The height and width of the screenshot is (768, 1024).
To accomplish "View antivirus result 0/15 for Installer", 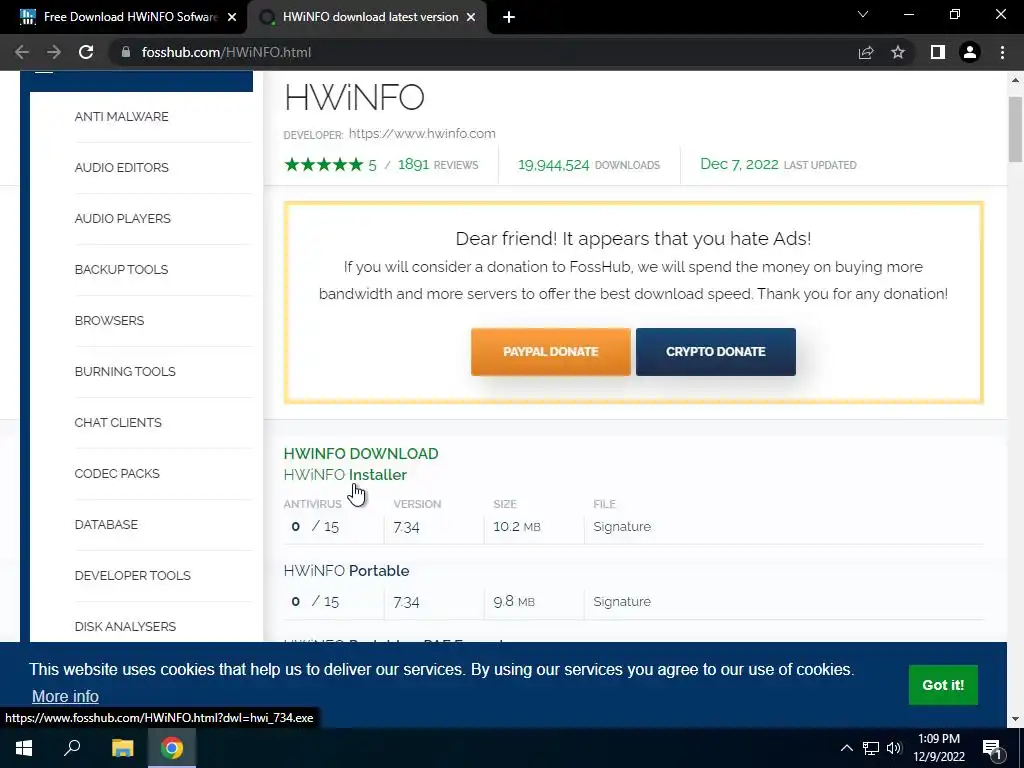I will click(x=315, y=526).
